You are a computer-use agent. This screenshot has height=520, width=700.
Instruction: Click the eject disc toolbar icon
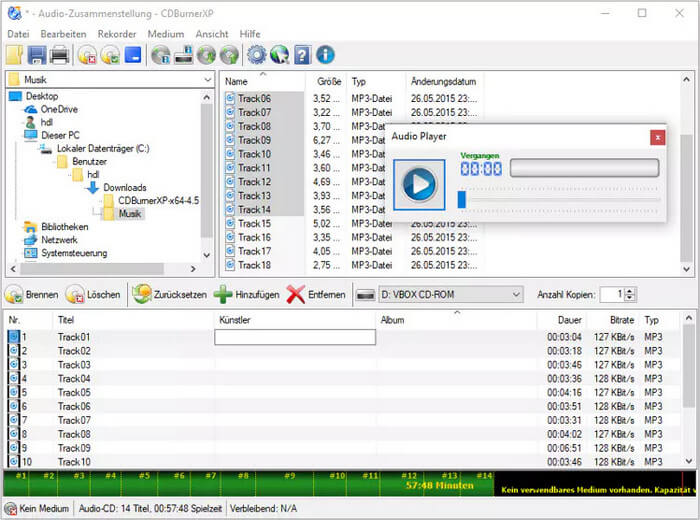click(x=229, y=55)
